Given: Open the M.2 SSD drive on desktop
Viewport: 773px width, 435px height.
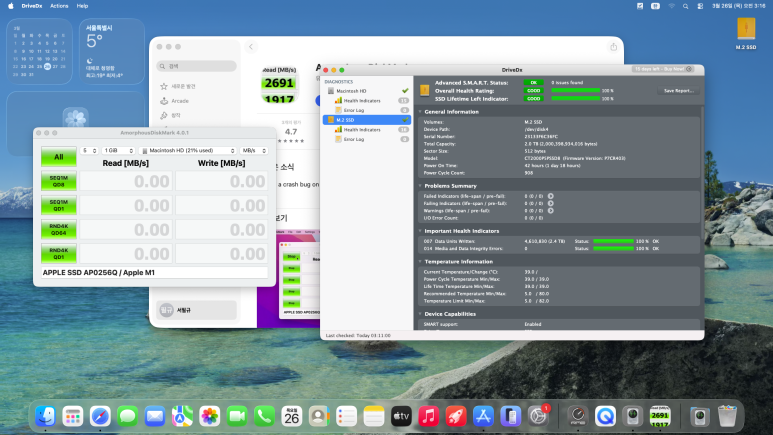Looking at the screenshot, I should [x=746, y=34].
